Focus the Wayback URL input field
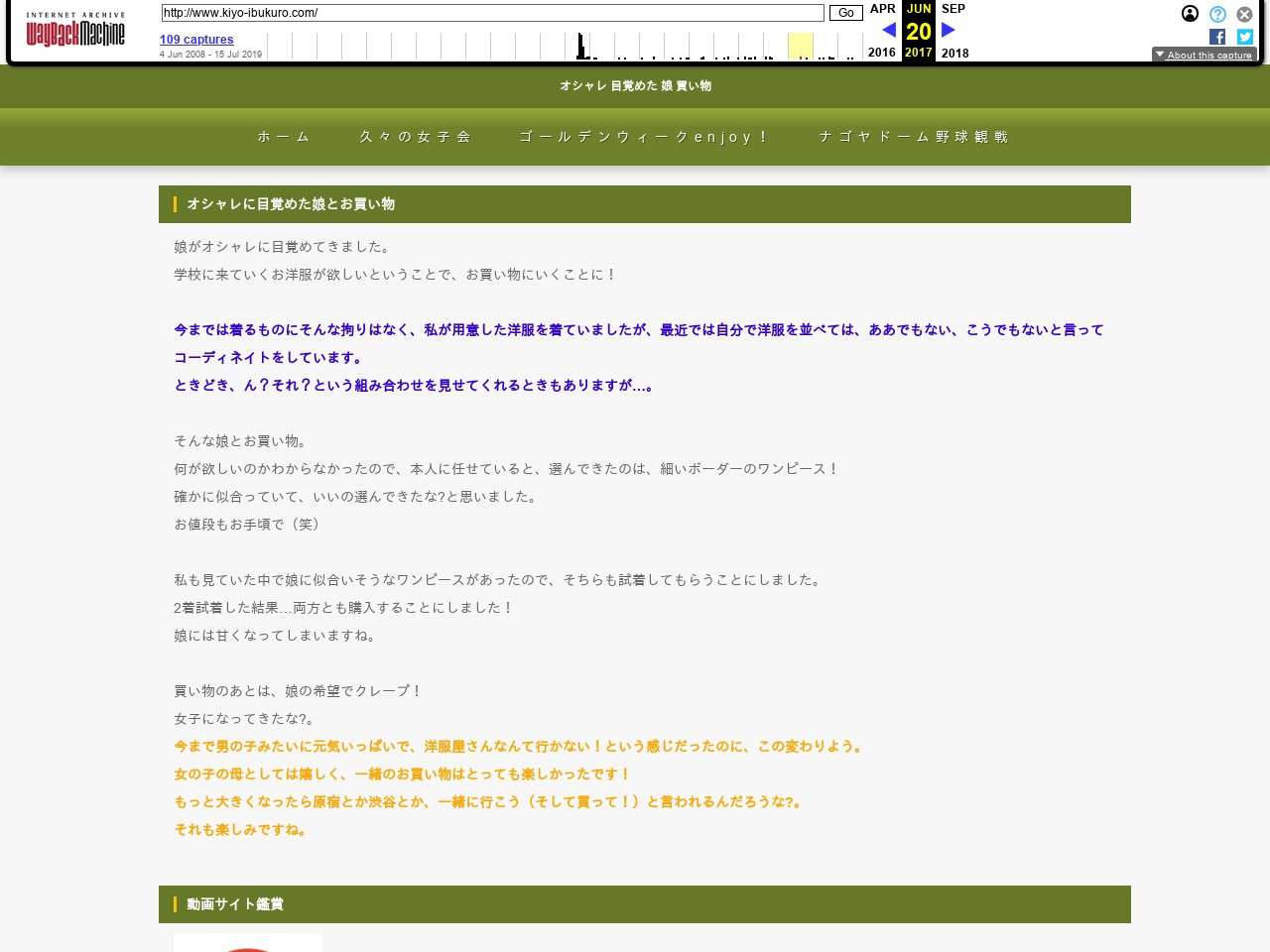Image resolution: width=1270 pixels, height=952 pixels. point(492,13)
